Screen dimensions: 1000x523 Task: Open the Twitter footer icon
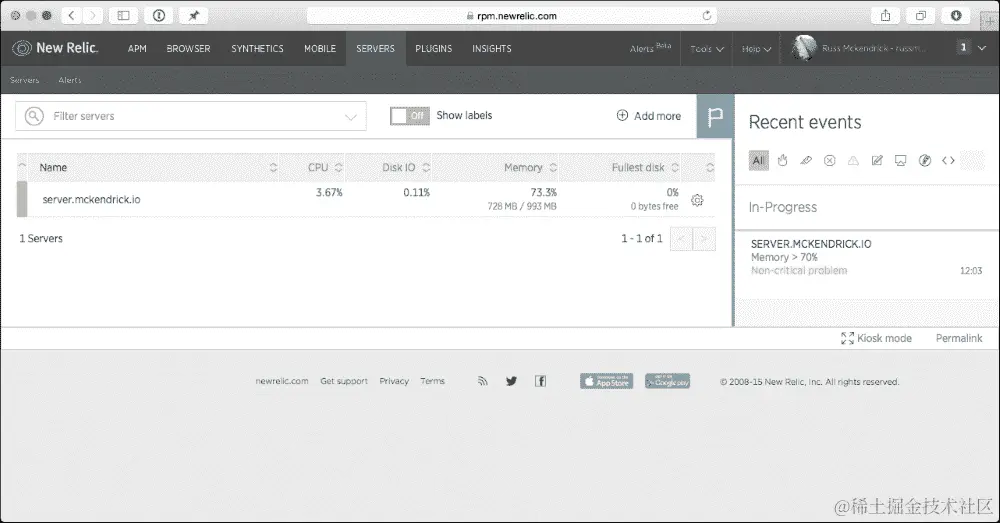coord(511,381)
